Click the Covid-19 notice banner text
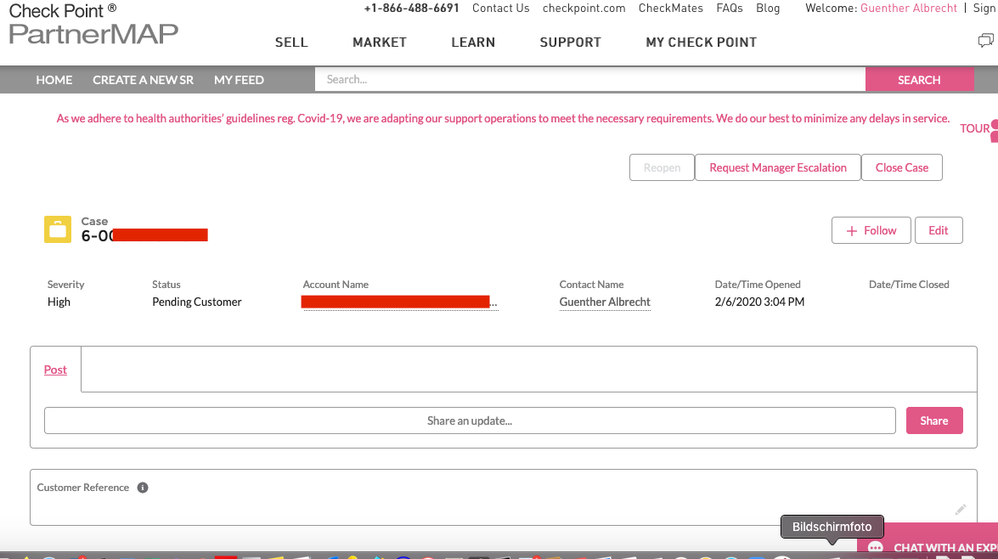Image resolution: width=998 pixels, height=559 pixels. tap(503, 118)
